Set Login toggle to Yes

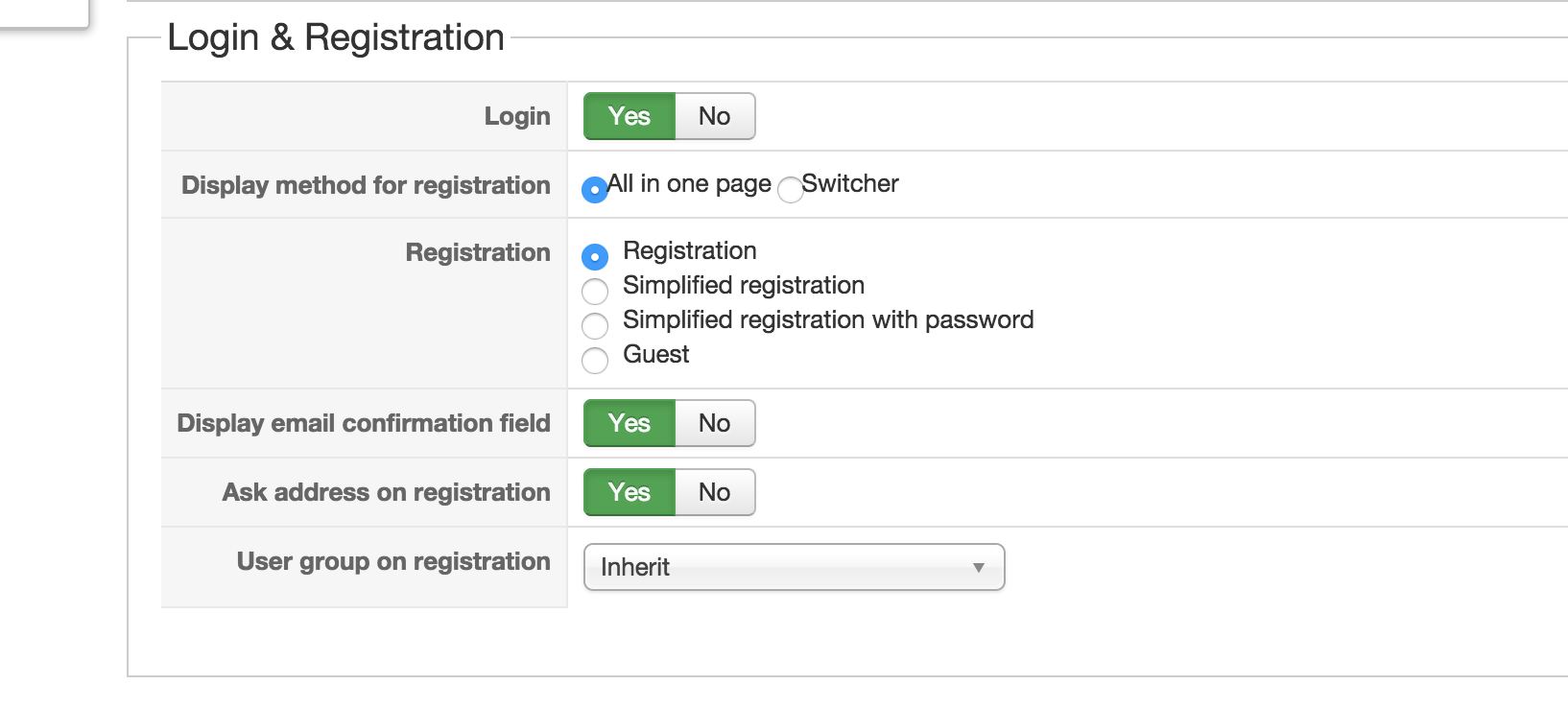coord(630,116)
